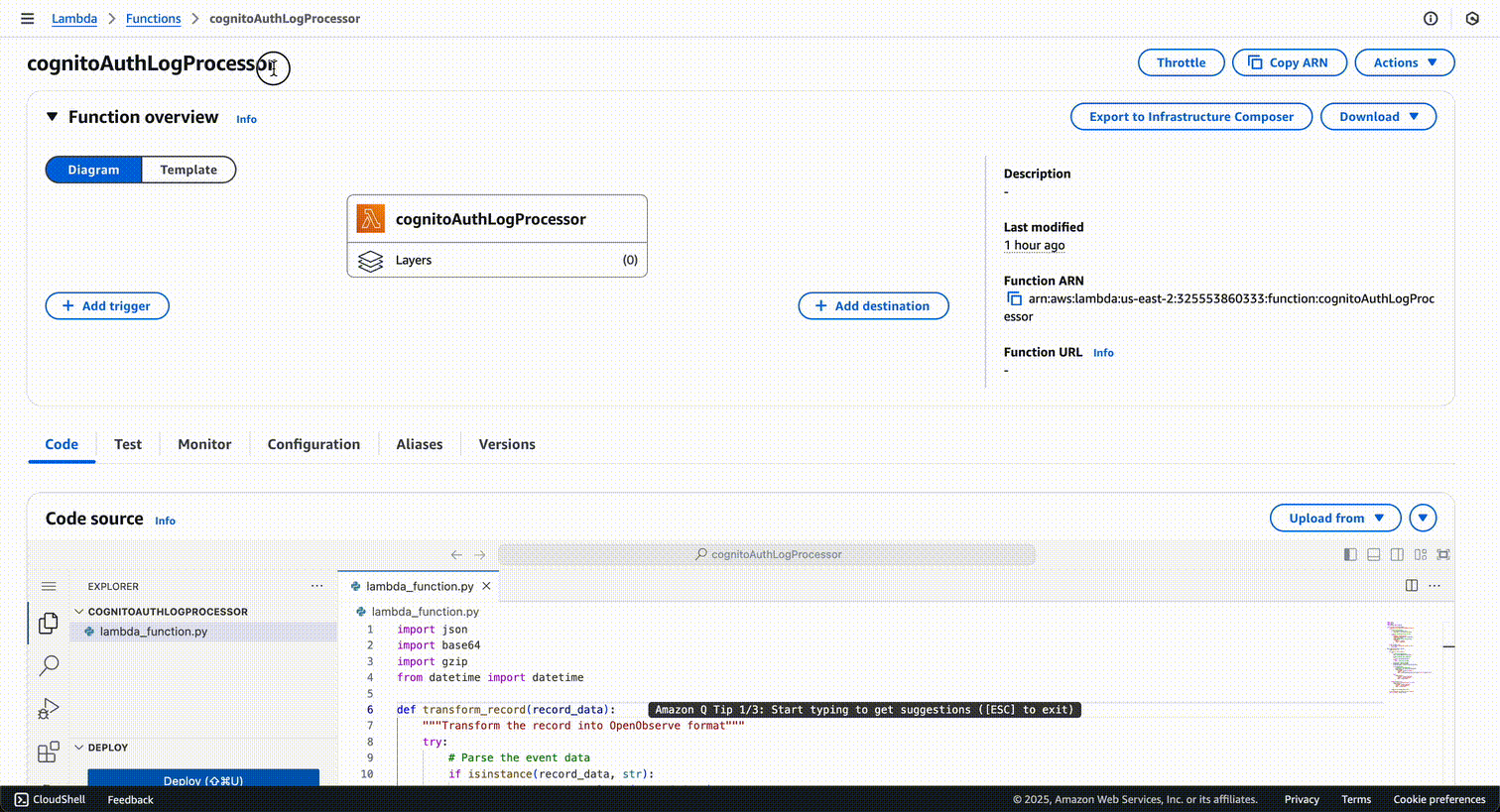Open CloudShell from the bottom status bar

pyautogui.click(x=49, y=799)
